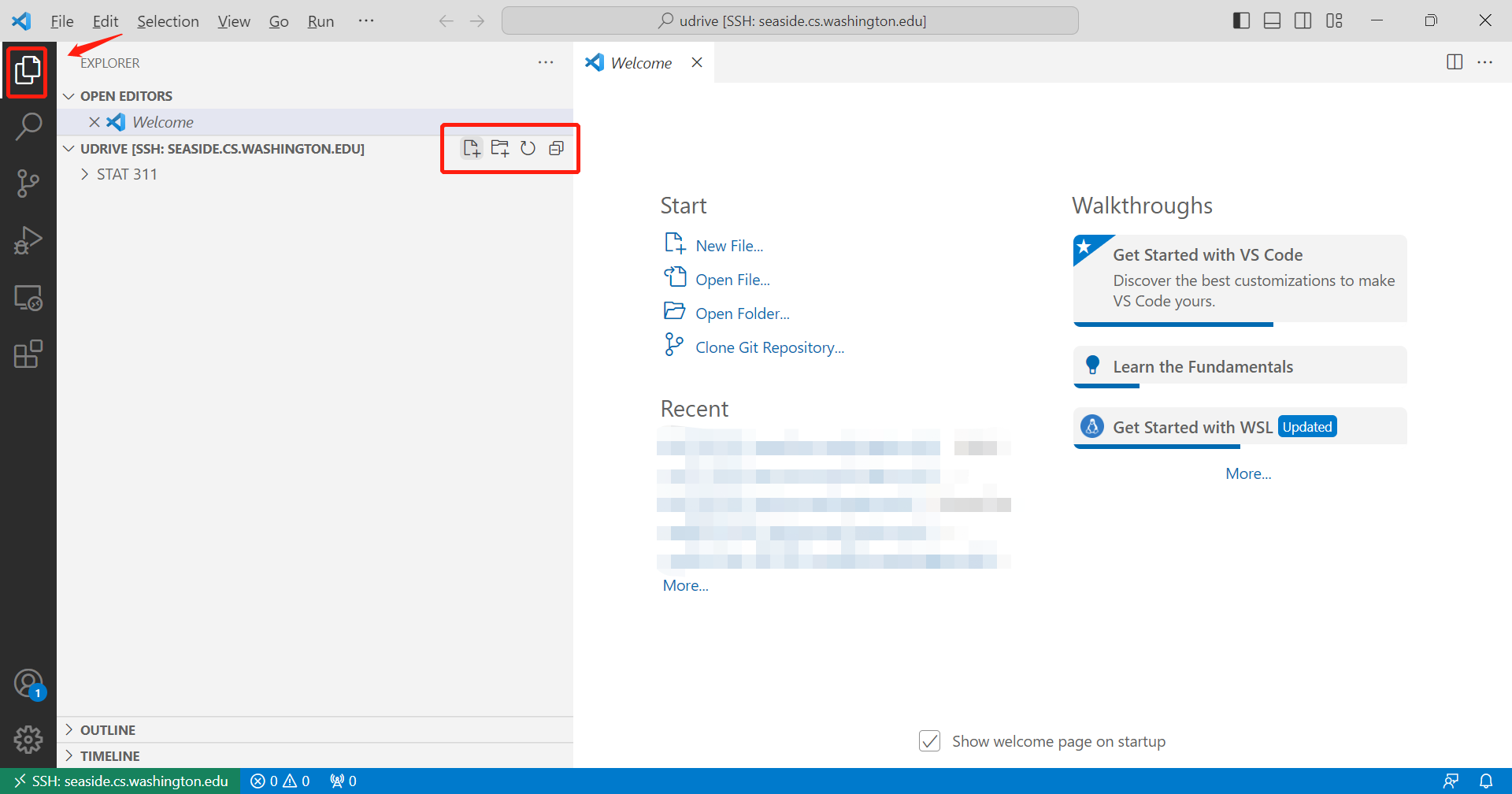This screenshot has width=1512, height=794.
Task: Open the Run menu
Action: tap(321, 21)
